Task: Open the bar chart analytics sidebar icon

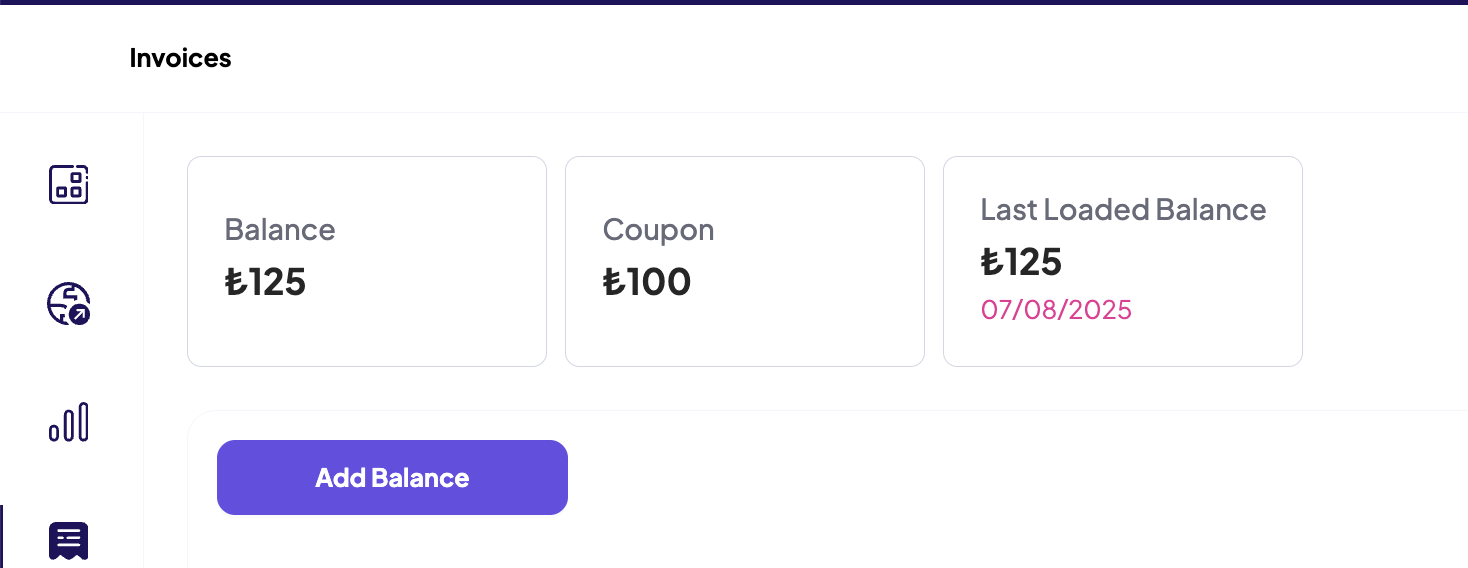Action: point(69,422)
